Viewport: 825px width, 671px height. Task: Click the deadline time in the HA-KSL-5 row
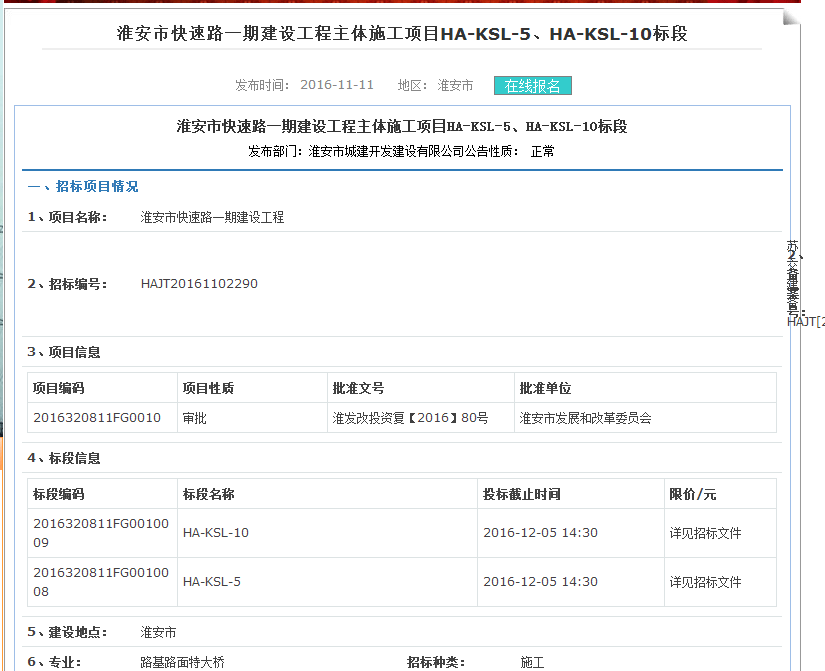(x=540, y=582)
